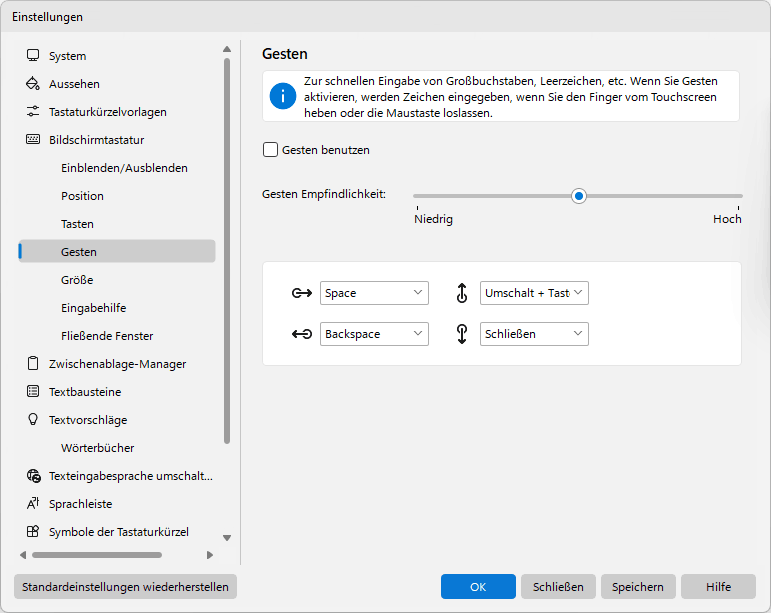
Task: Click the Zwischenablage-Manager clipboard icon
Action: click(x=33, y=364)
